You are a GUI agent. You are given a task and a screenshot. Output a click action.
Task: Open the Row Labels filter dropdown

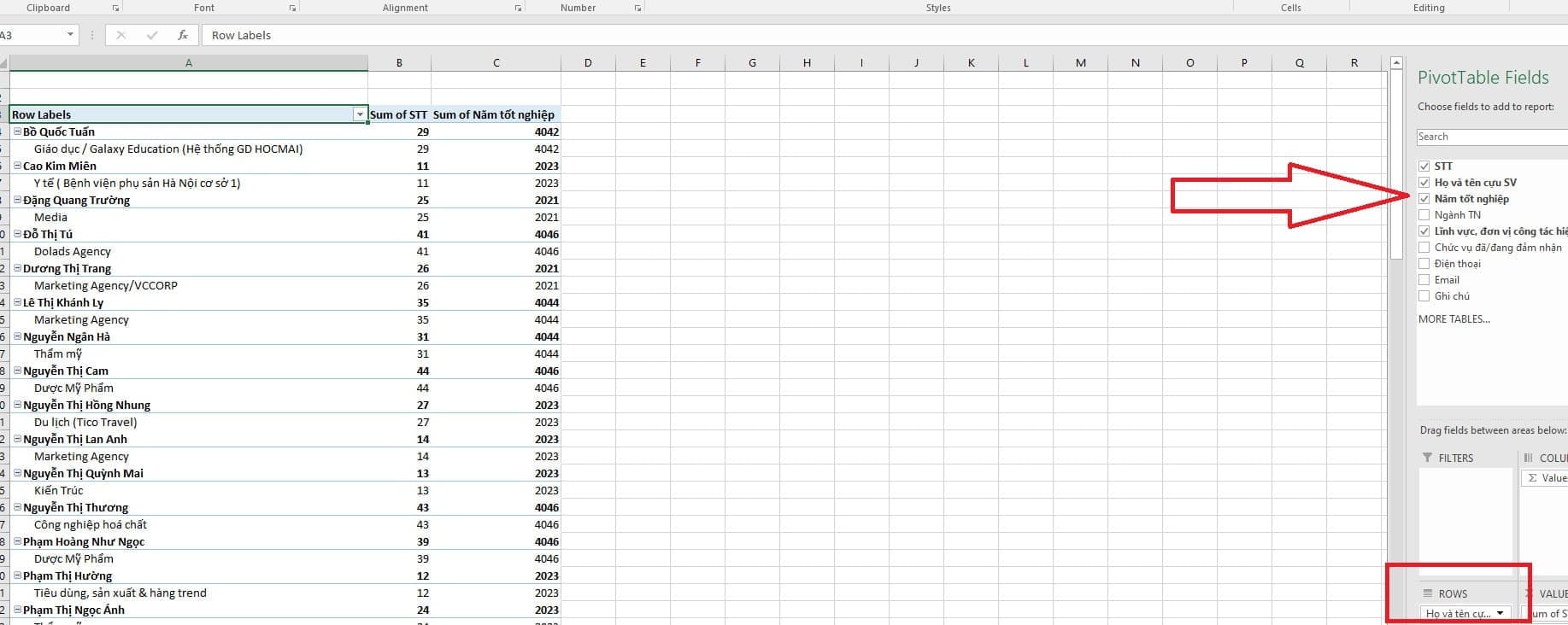pos(360,114)
